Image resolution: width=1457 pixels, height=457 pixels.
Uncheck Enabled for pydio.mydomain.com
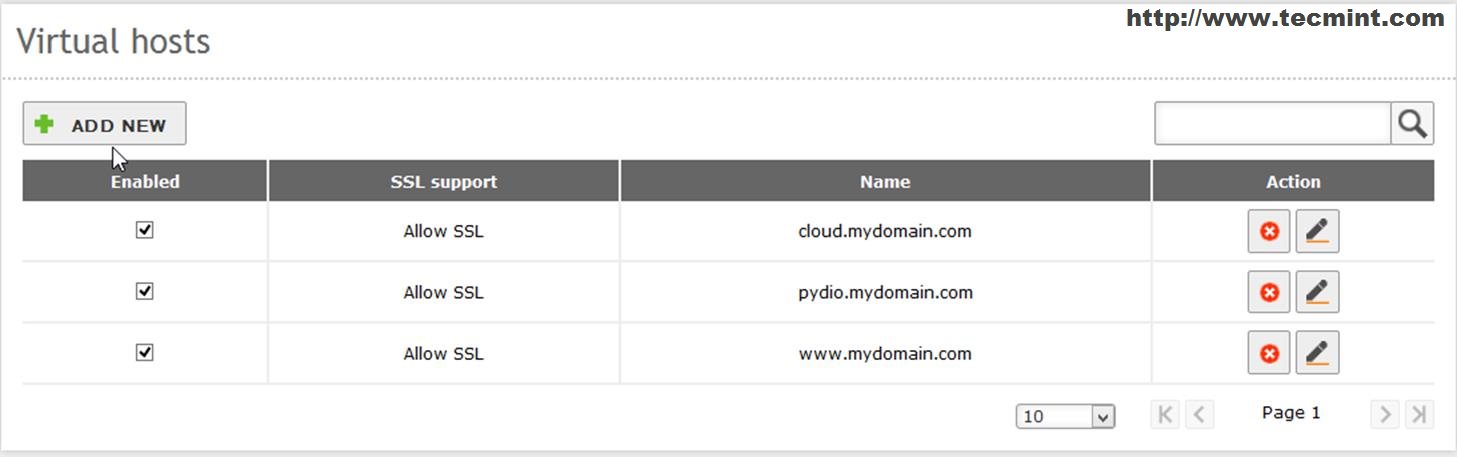pos(145,291)
